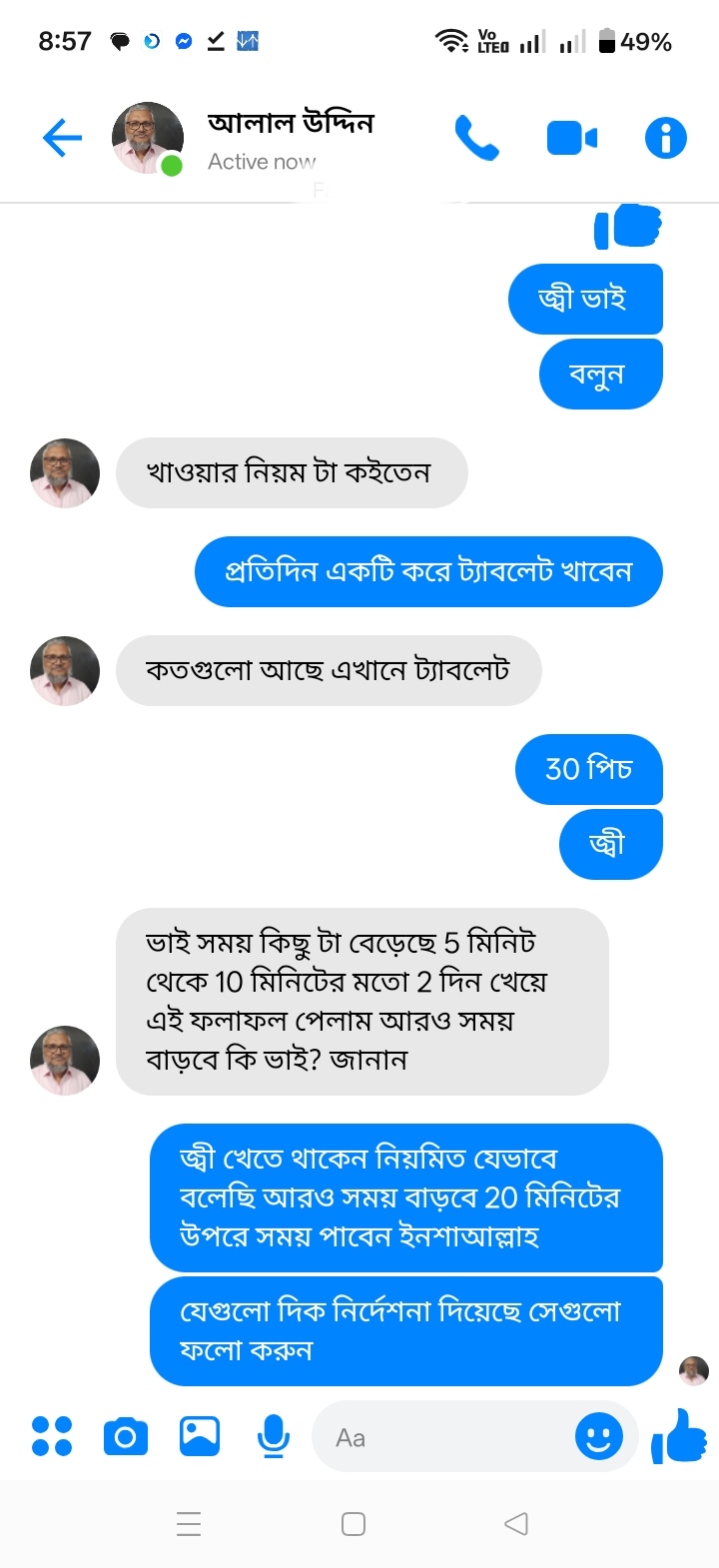Select the sent message '30 পিচ'
The height and width of the screenshot is (1568, 719).
[x=589, y=769]
